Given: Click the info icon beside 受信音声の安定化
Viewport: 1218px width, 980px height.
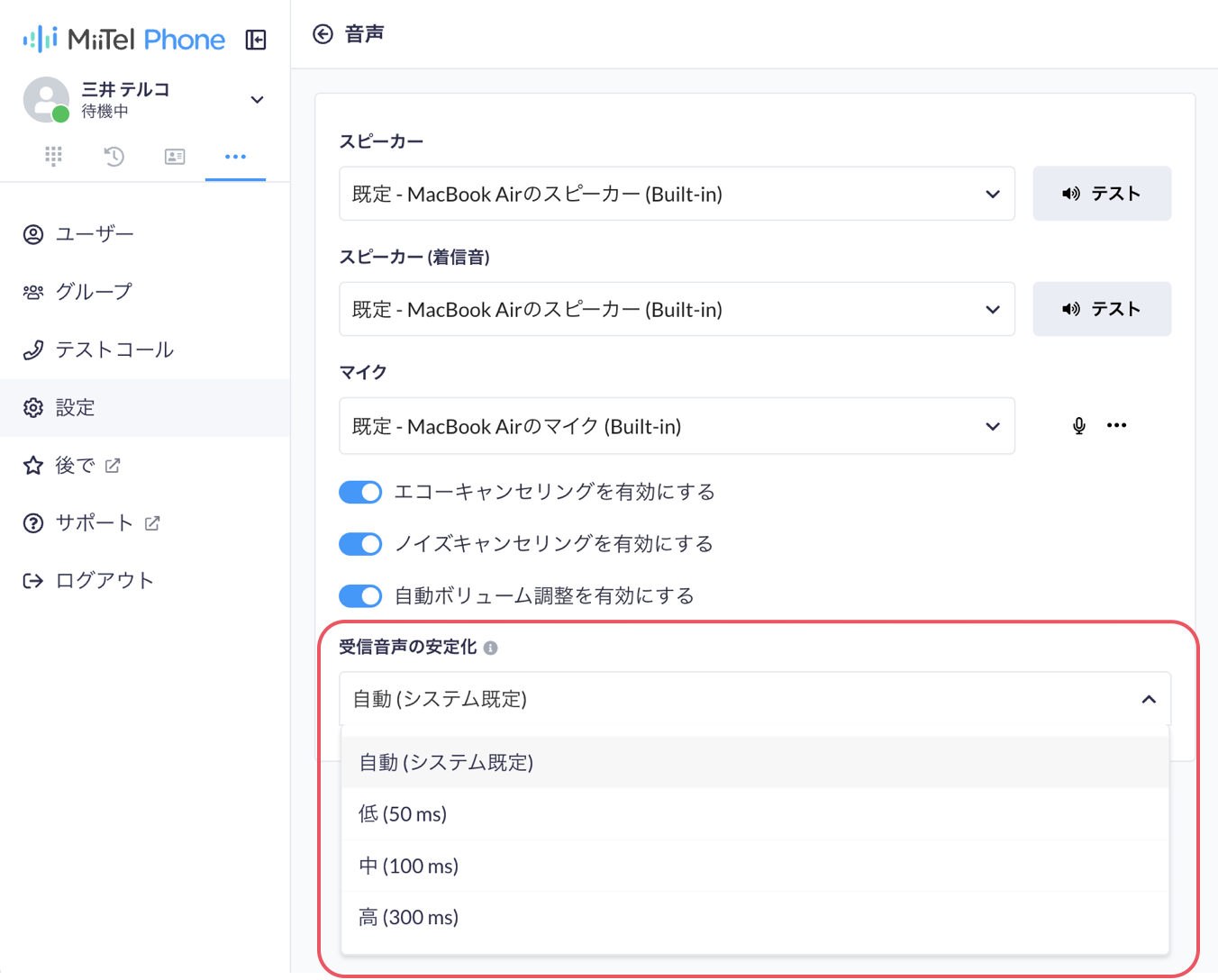Looking at the screenshot, I should pos(490,648).
